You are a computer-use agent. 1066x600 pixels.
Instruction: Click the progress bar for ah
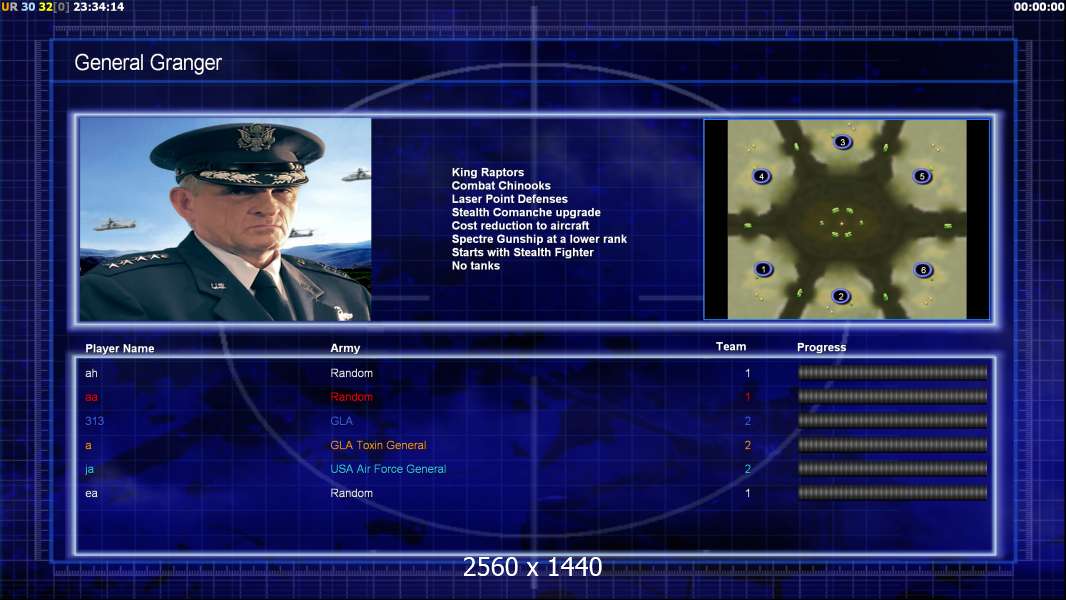[x=892, y=372]
